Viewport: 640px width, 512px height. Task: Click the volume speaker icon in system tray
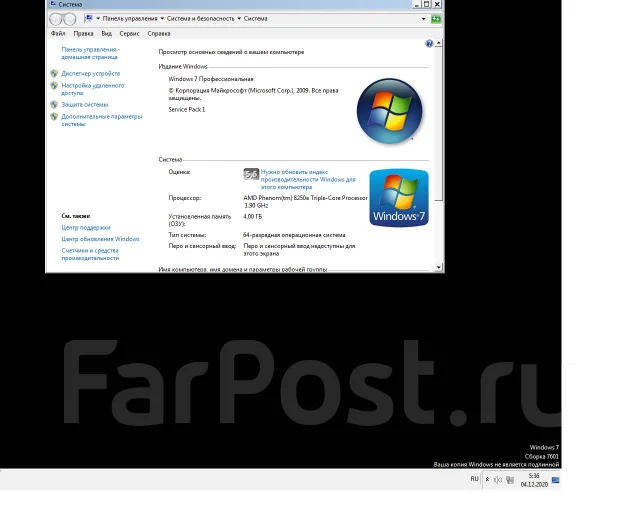coord(498,480)
